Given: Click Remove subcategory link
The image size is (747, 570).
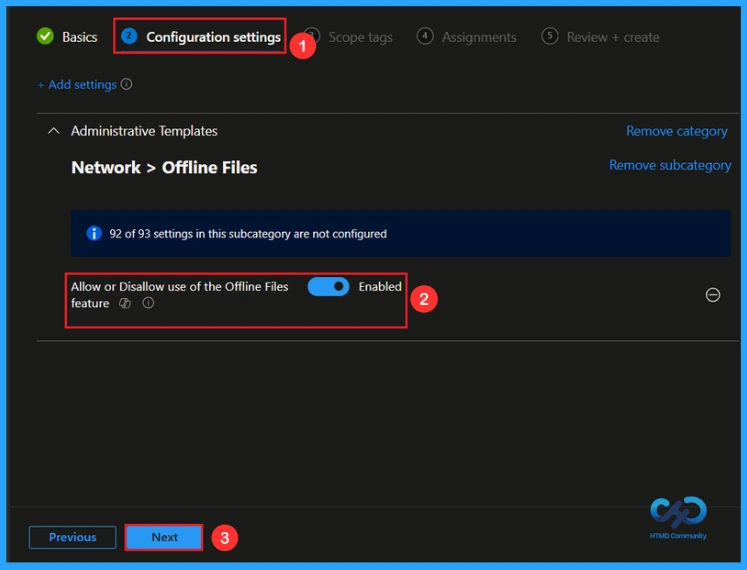Looking at the screenshot, I should coord(670,165).
